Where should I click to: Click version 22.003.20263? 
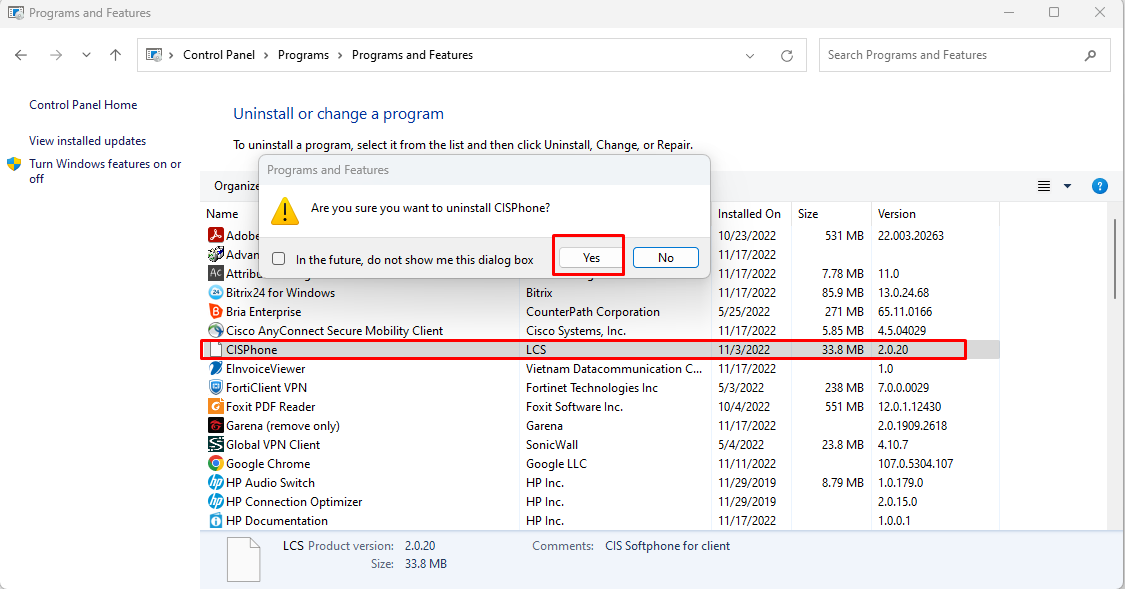point(910,235)
